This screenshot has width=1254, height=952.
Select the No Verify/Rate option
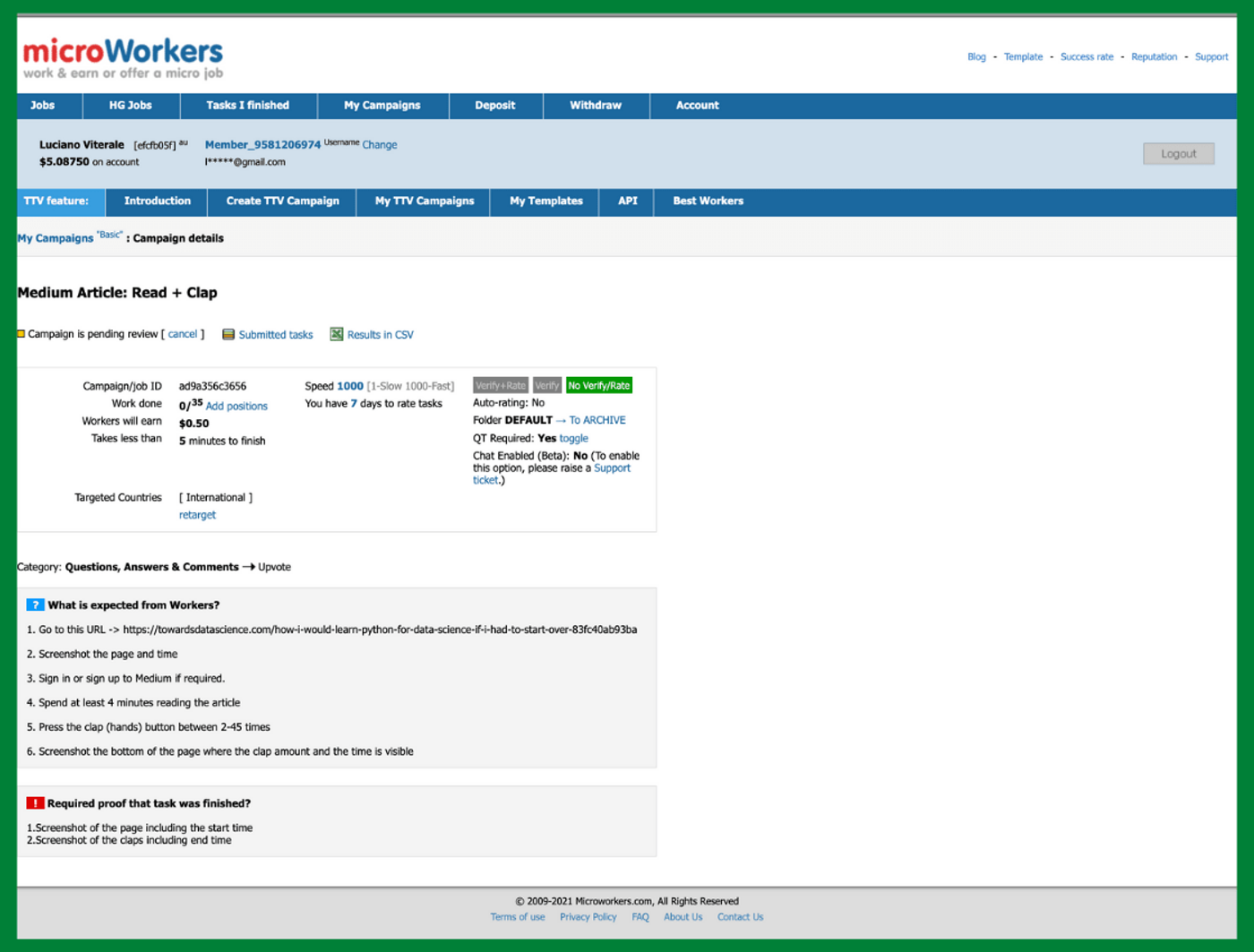599,386
